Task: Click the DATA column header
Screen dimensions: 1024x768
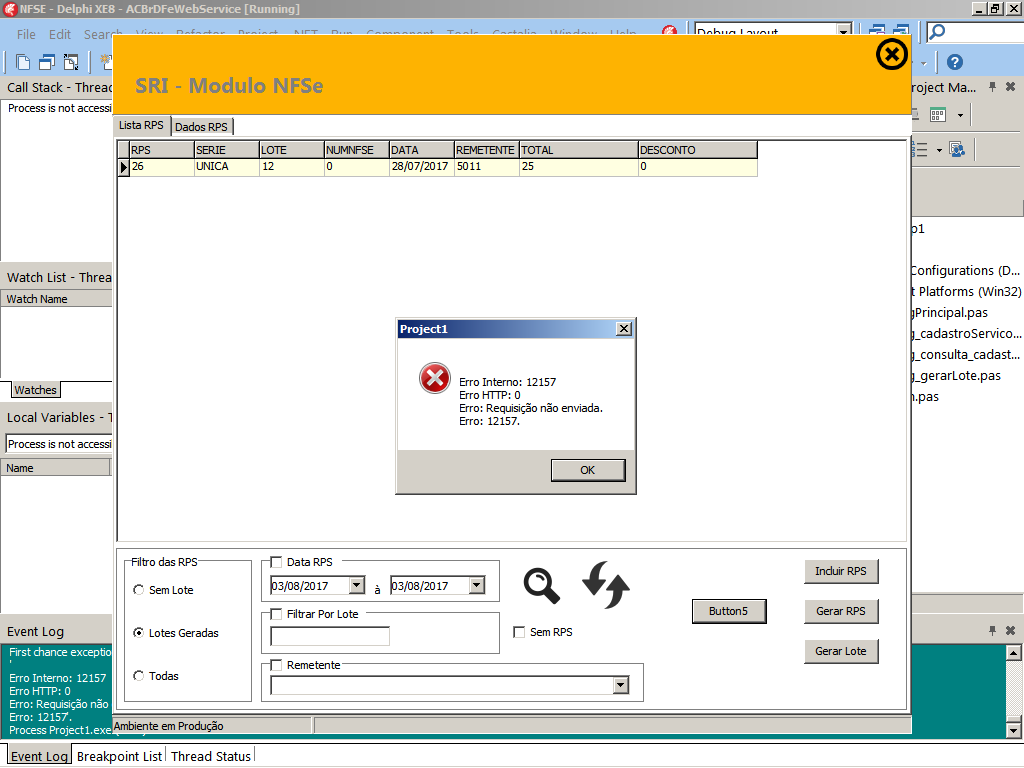Action: pos(421,150)
